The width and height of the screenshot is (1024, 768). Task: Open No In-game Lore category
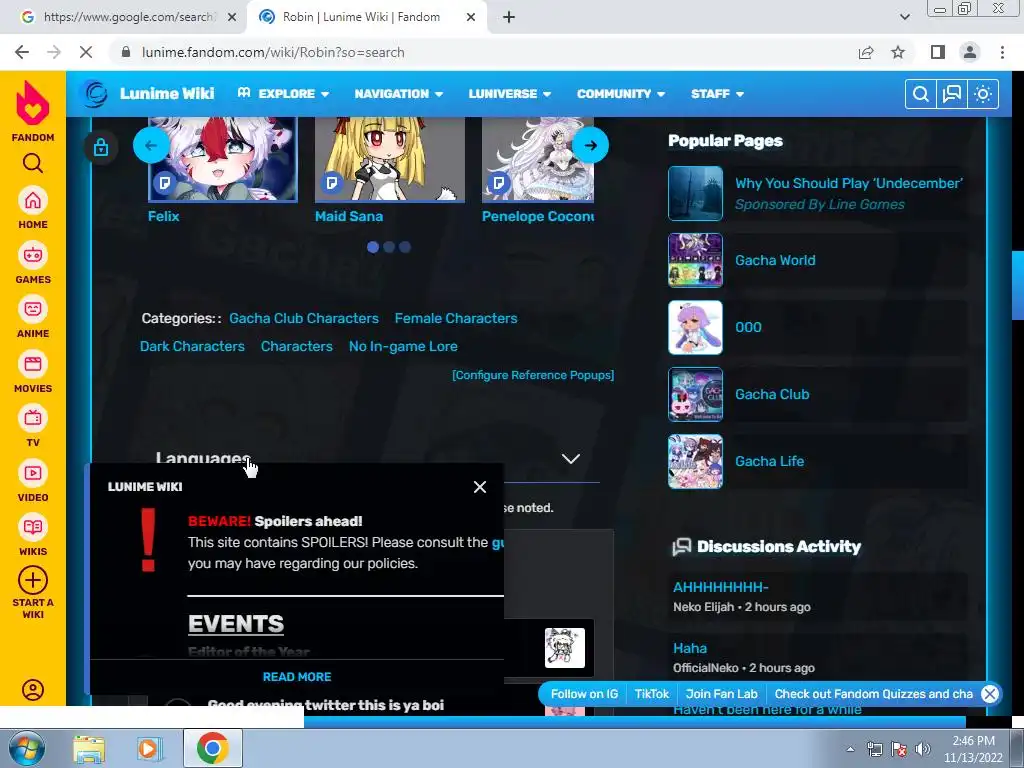(x=403, y=346)
